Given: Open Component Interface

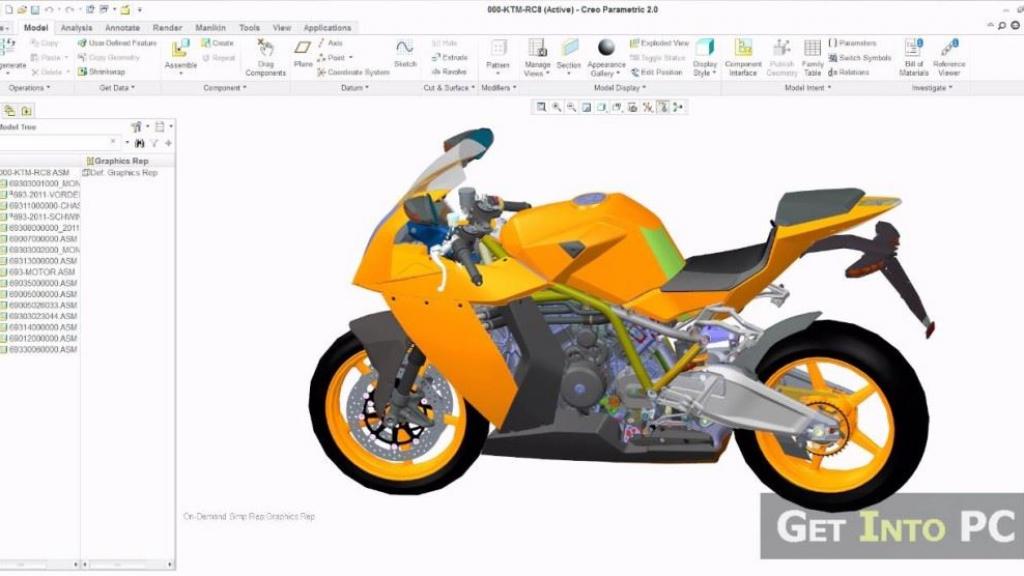Looking at the screenshot, I should (x=743, y=57).
